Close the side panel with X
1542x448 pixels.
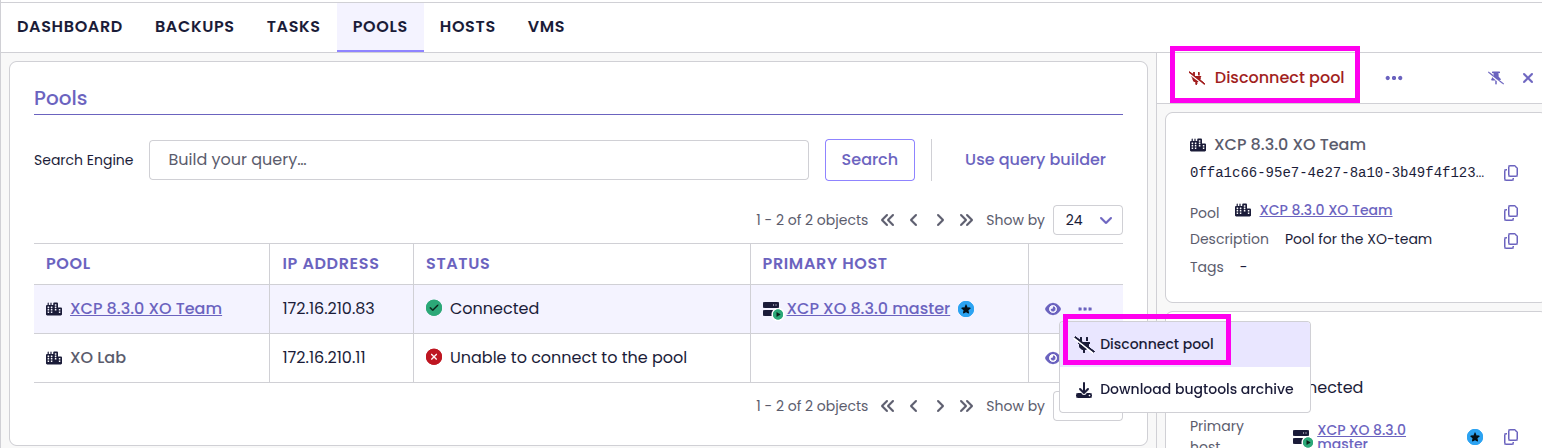[1528, 78]
